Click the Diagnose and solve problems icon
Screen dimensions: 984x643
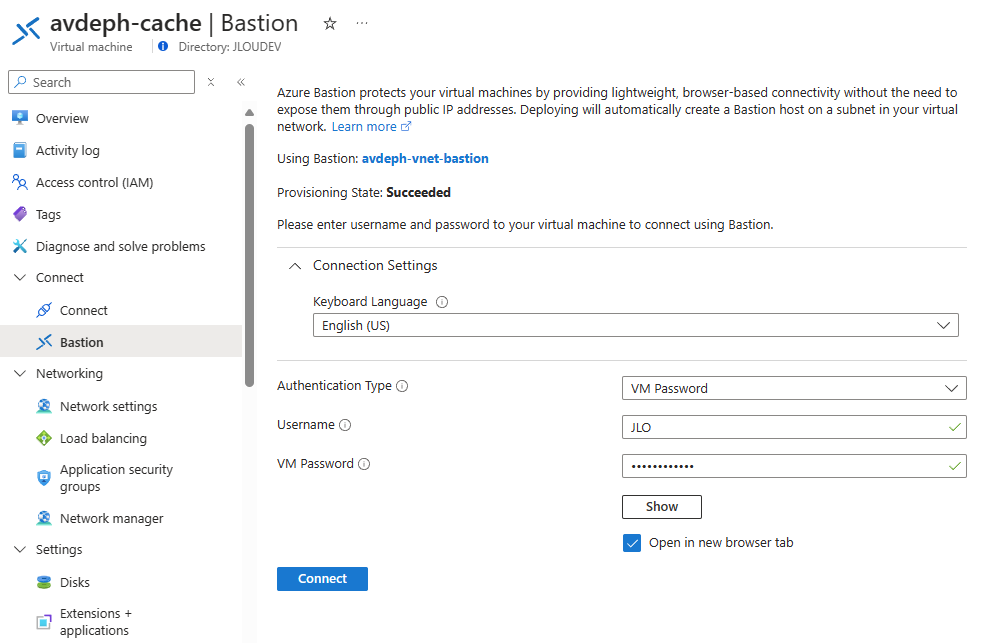(x=20, y=246)
